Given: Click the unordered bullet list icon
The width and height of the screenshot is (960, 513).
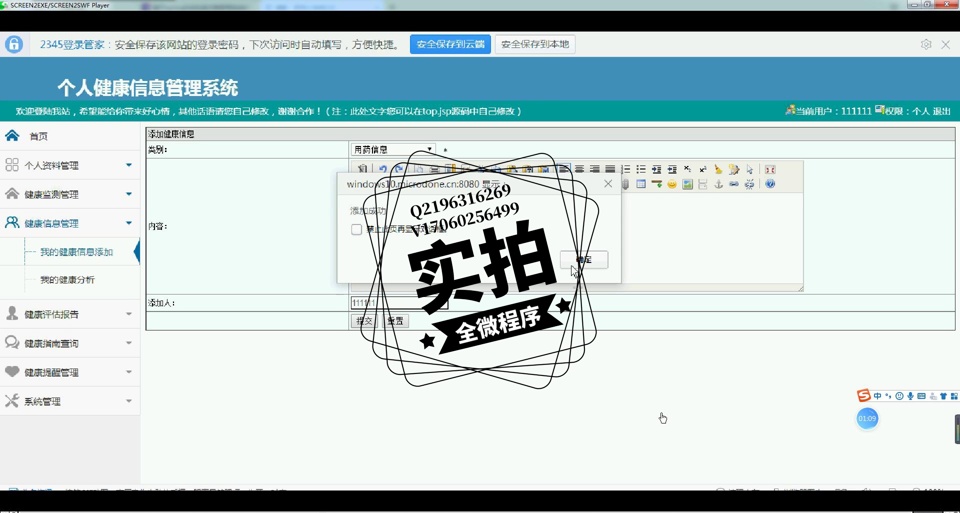Looking at the screenshot, I should click(x=641, y=169).
